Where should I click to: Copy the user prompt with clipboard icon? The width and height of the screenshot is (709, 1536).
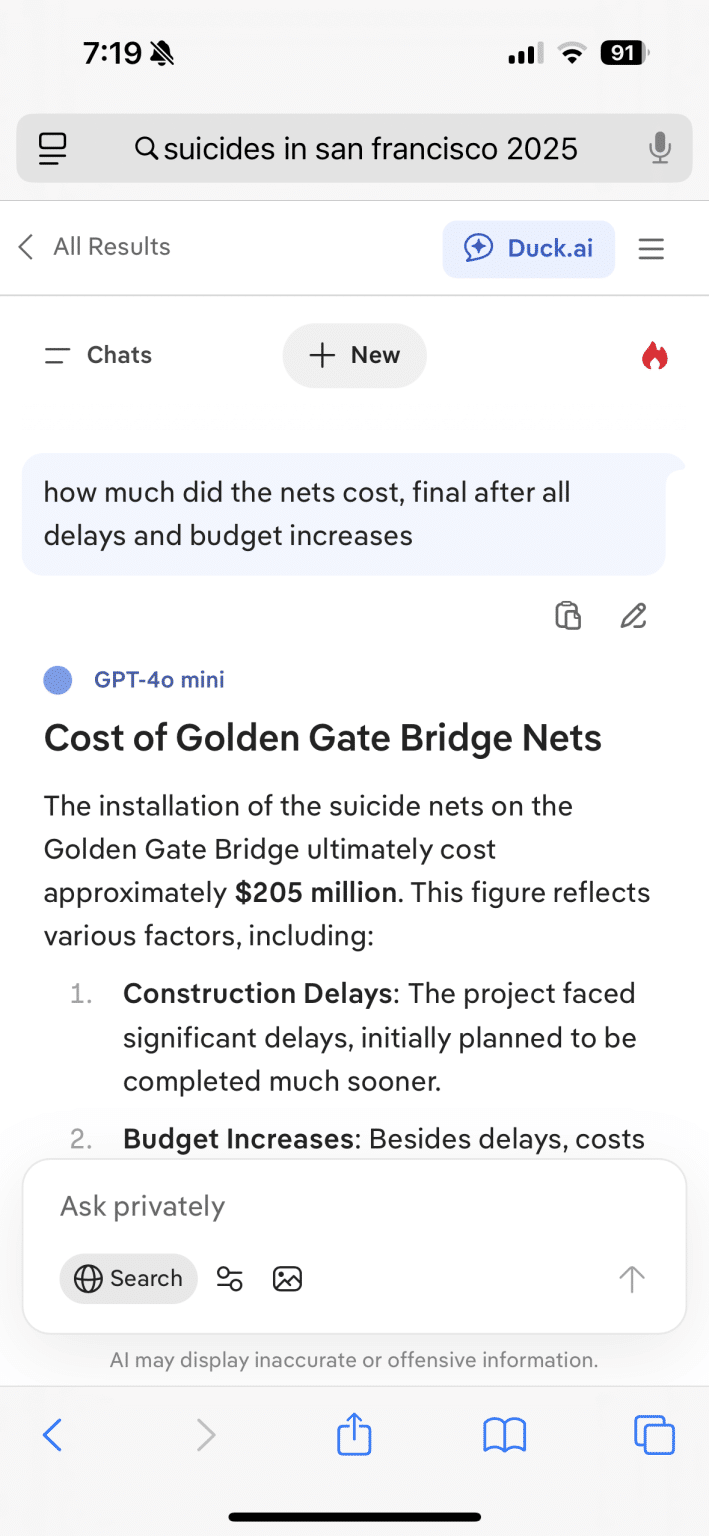[x=568, y=615]
